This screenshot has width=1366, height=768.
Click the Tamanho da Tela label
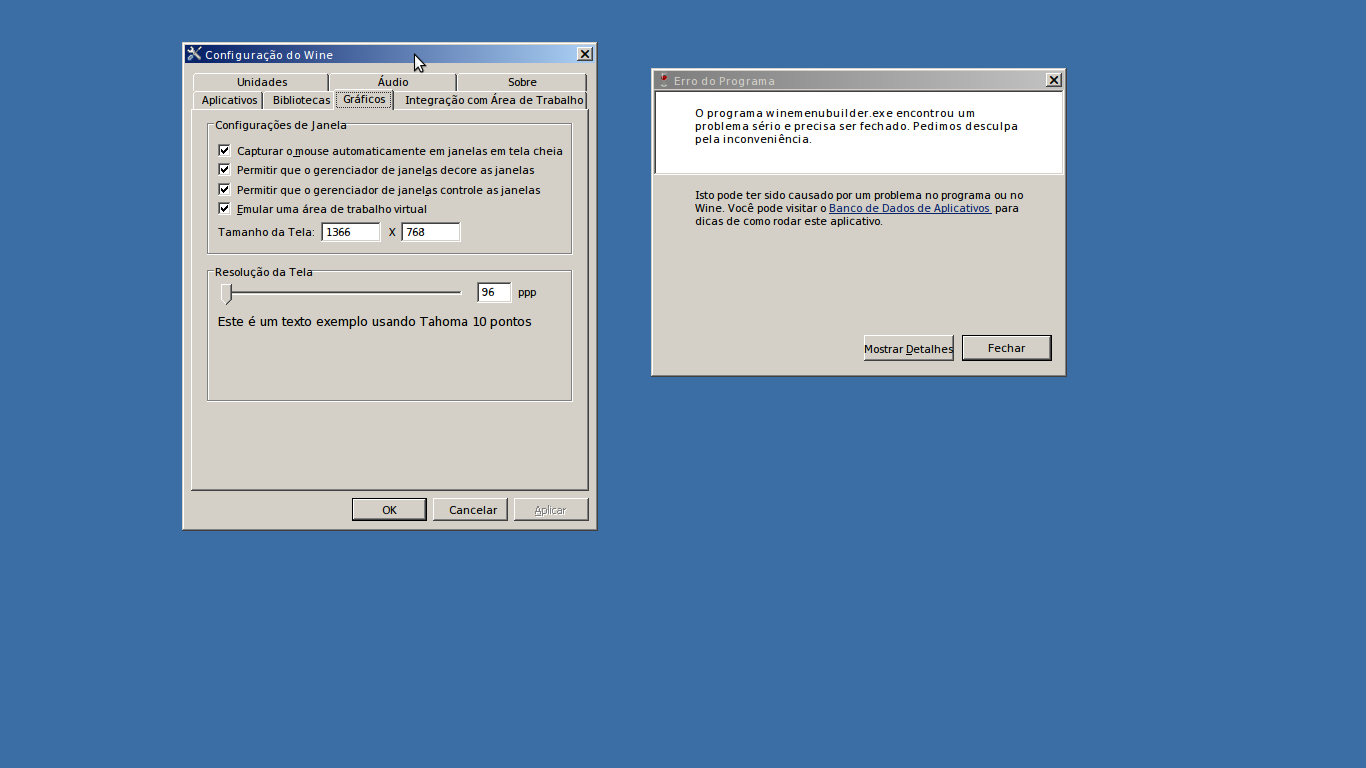point(266,232)
